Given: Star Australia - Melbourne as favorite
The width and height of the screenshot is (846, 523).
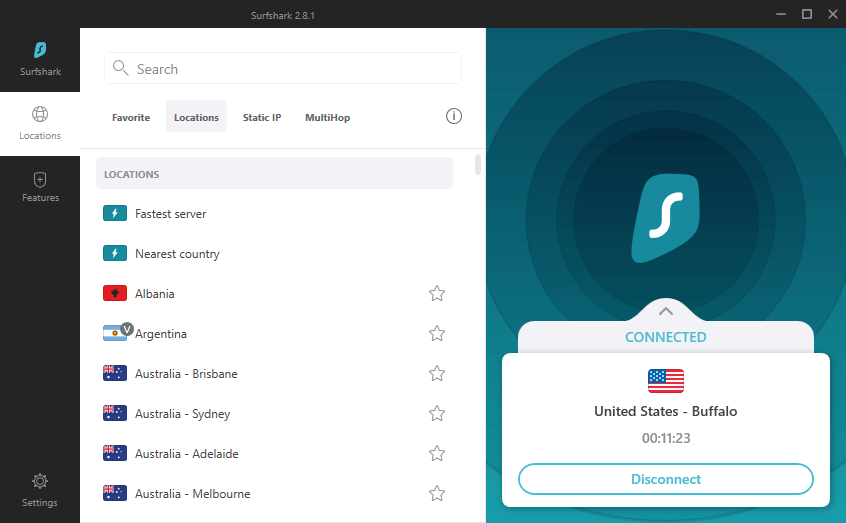Looking at the screenshot, I should coord(437,493).
